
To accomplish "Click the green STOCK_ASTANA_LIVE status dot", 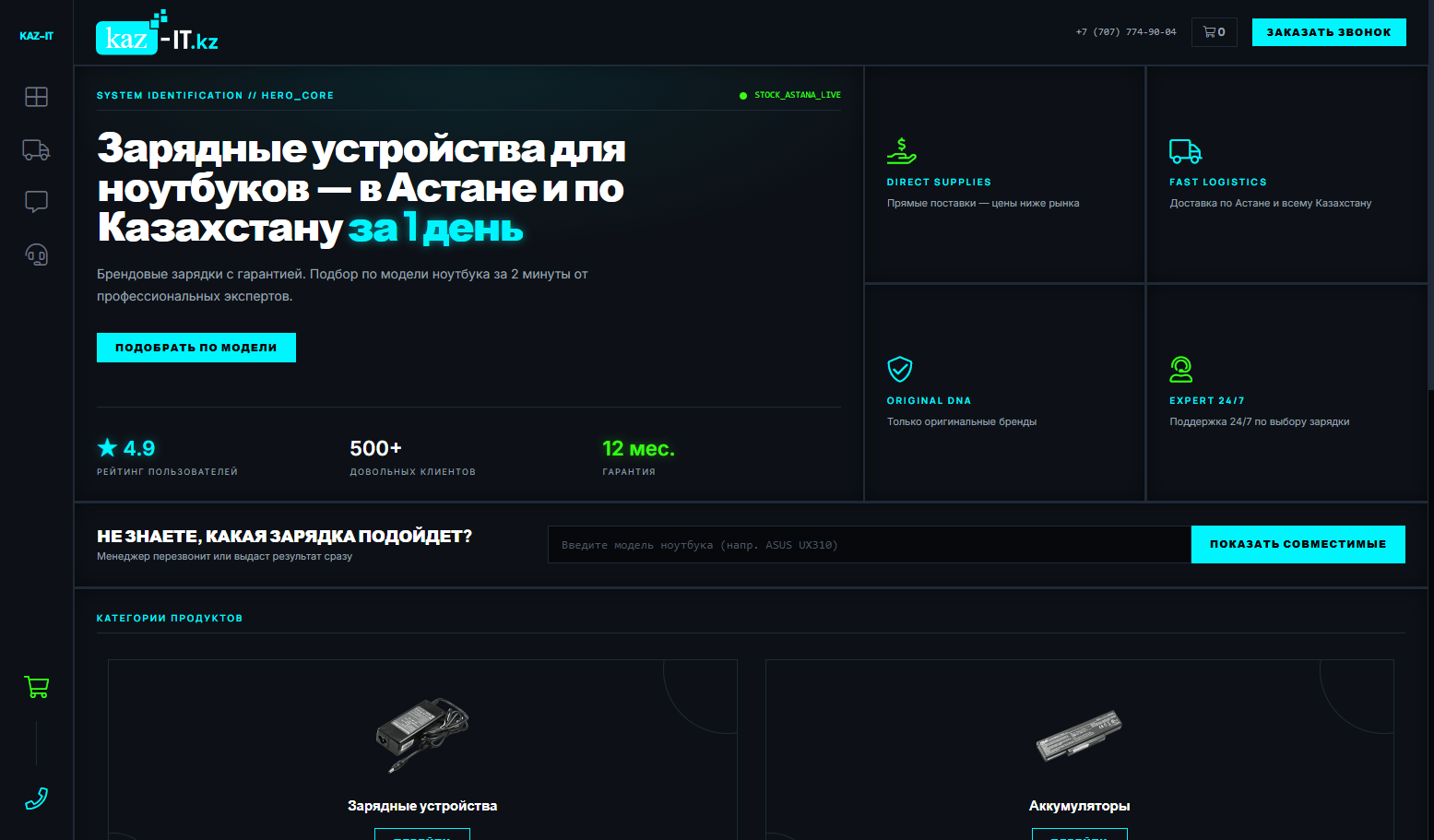I will point(743,95).
